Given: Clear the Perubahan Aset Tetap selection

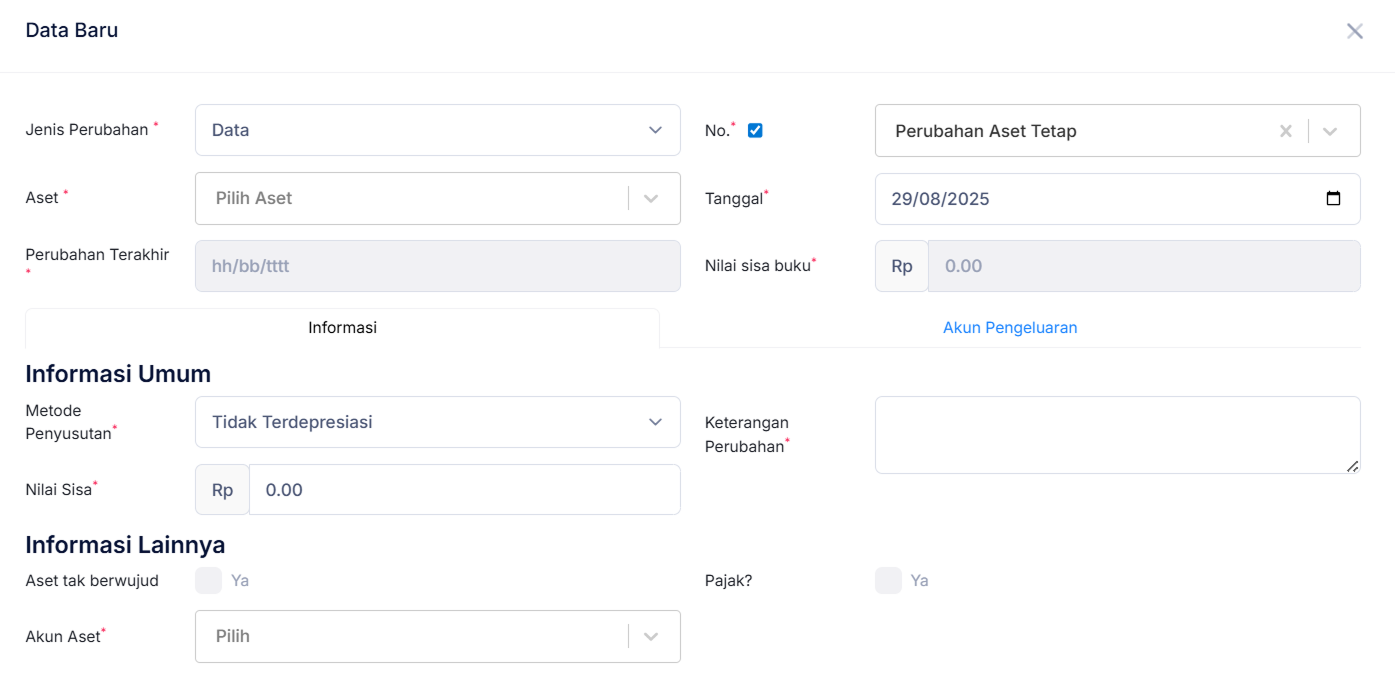Looking at the screenshot, I should point(1286,131).
